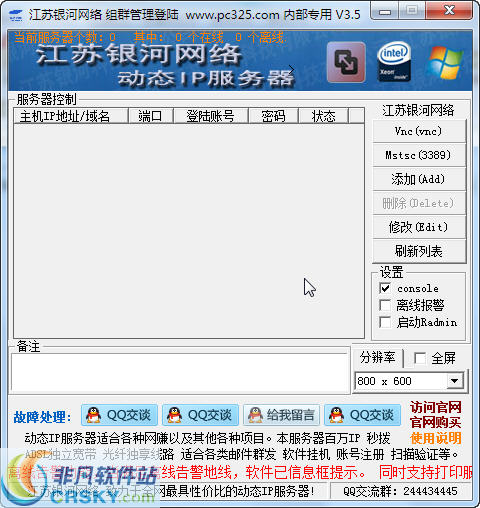Click the 添加(Add) button
Image resolution: width=480 pixels, height=508 pixels.
pyautogui.click(x=419, y=179)
